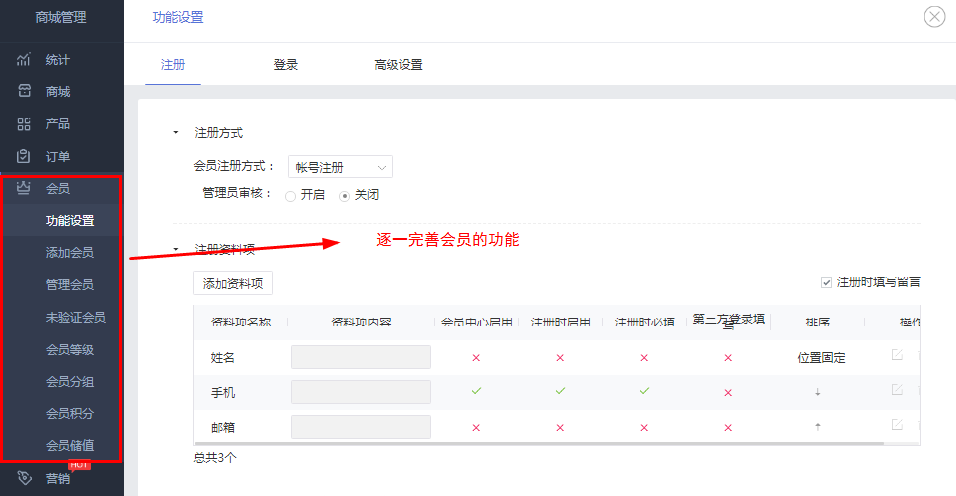956x496 pixels.
Task: Click the 邮箱 content input field
Action: (361, 427)
